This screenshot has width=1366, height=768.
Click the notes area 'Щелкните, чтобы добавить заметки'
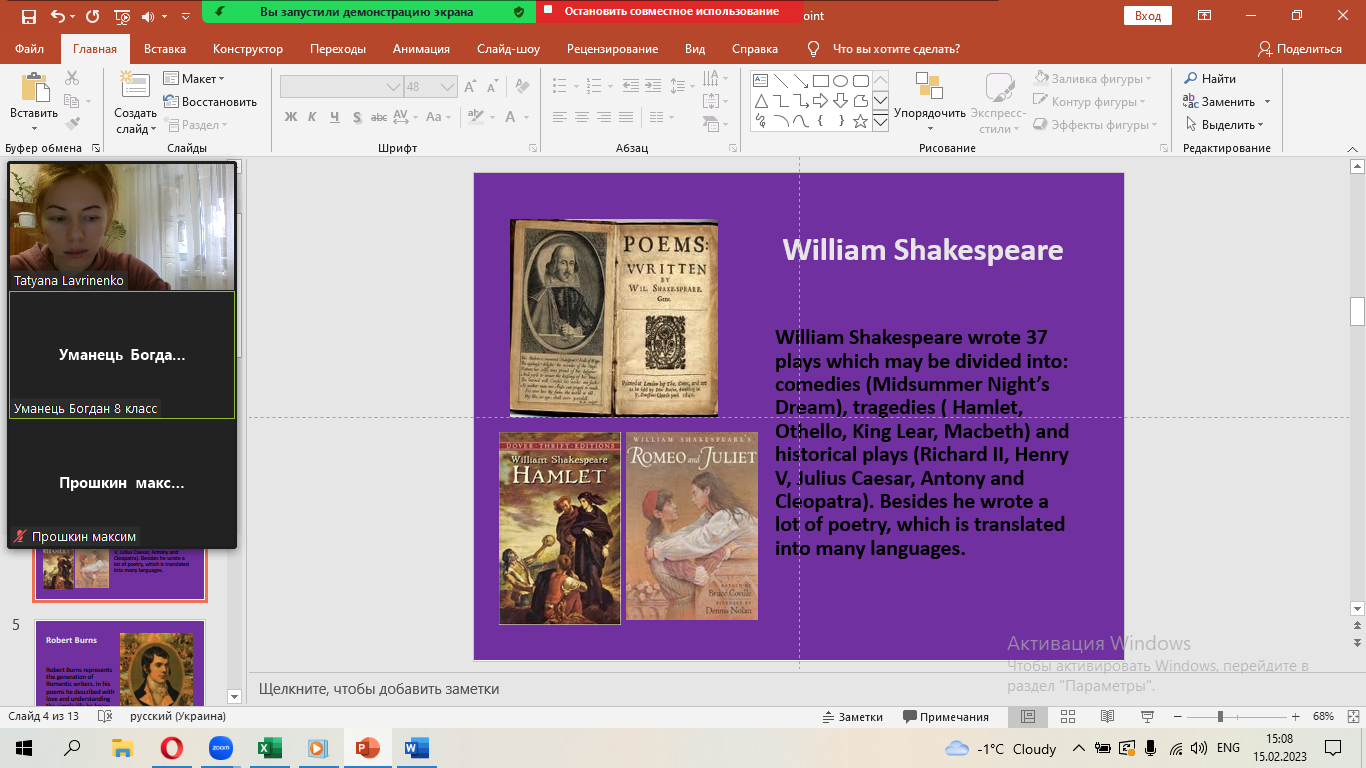[x=379, y=689]
